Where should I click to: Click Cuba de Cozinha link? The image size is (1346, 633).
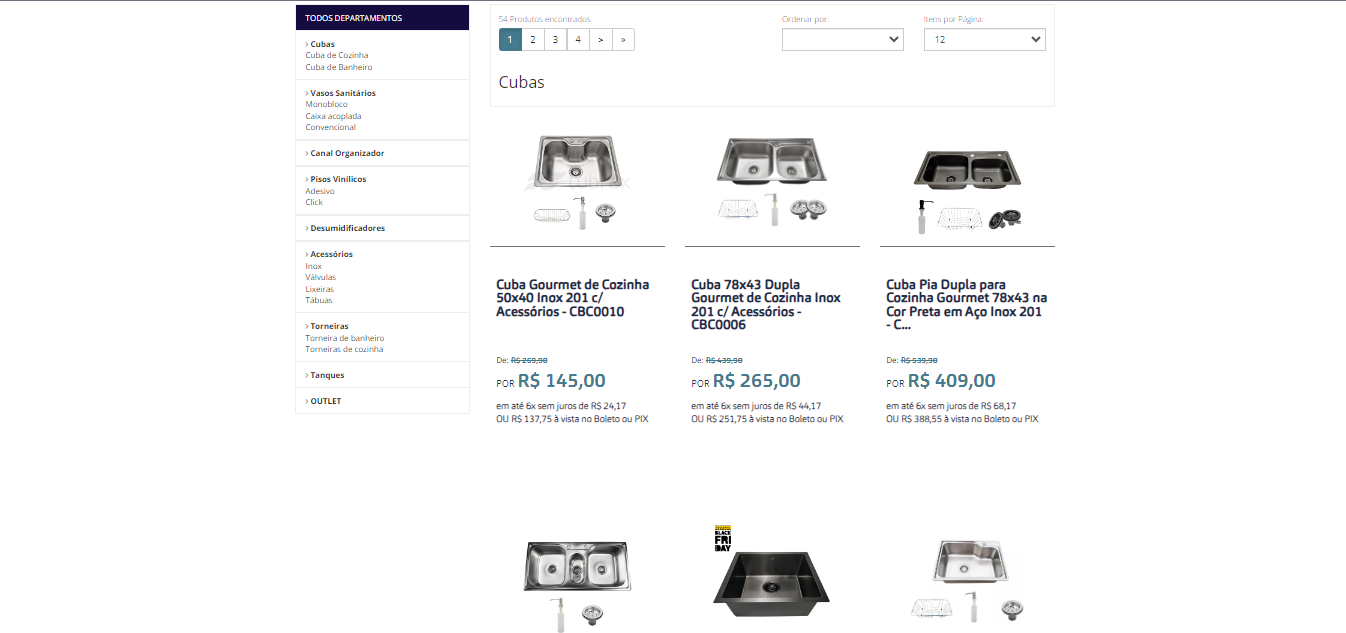pos(337,56)
